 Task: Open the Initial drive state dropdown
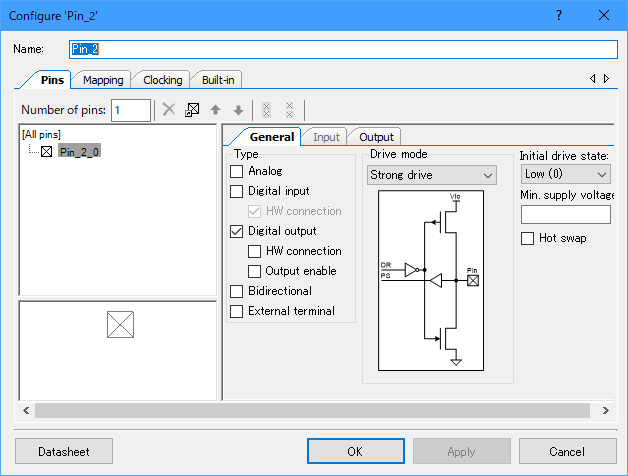tap(566, 175)
